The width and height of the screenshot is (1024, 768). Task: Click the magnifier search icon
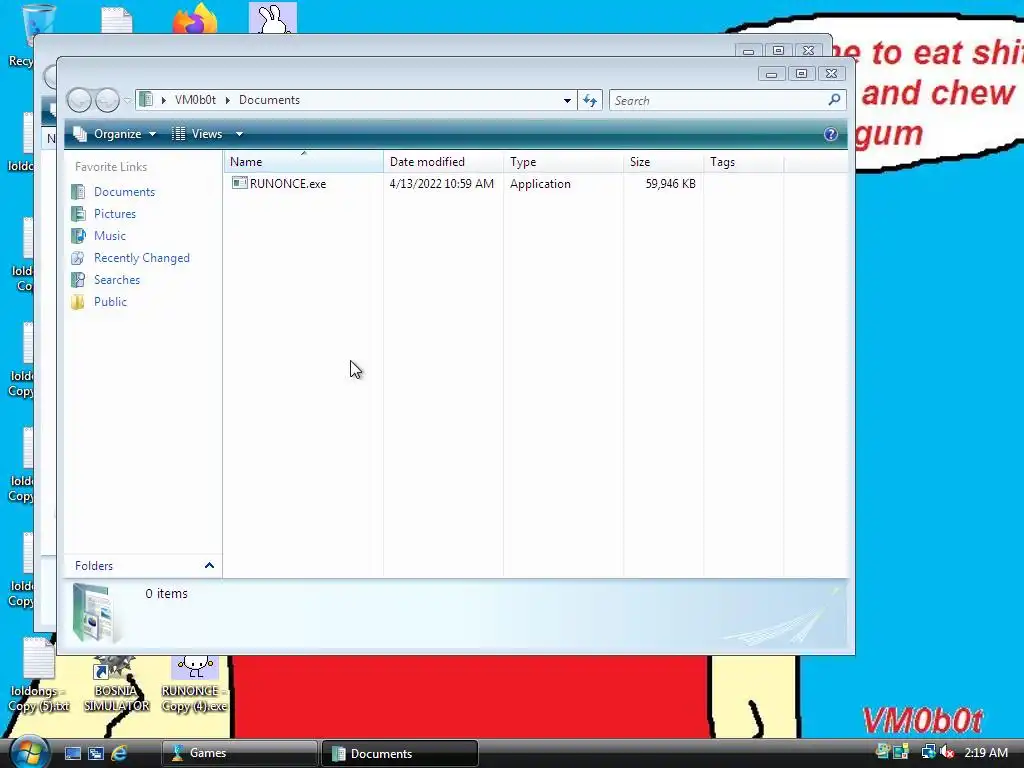(x=834, y=100)
